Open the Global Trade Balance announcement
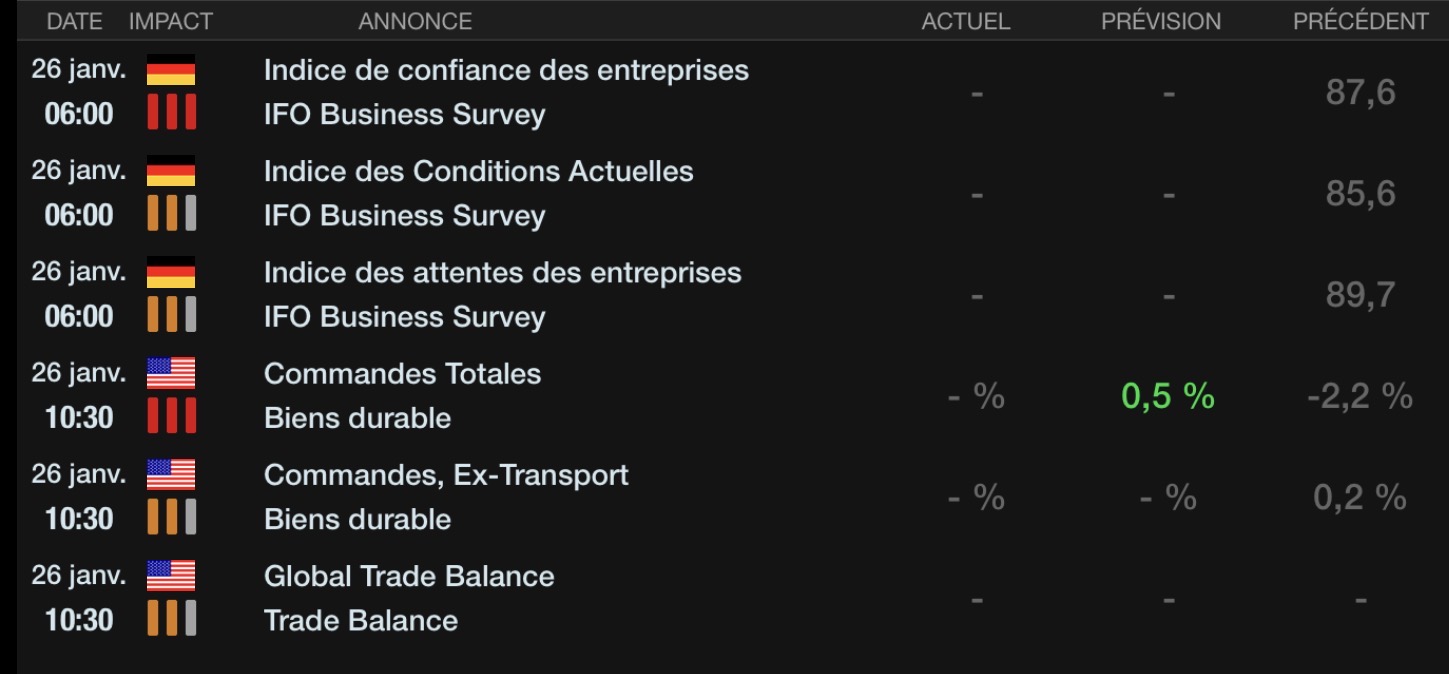Screen dimensions: 1449x674 409,576
